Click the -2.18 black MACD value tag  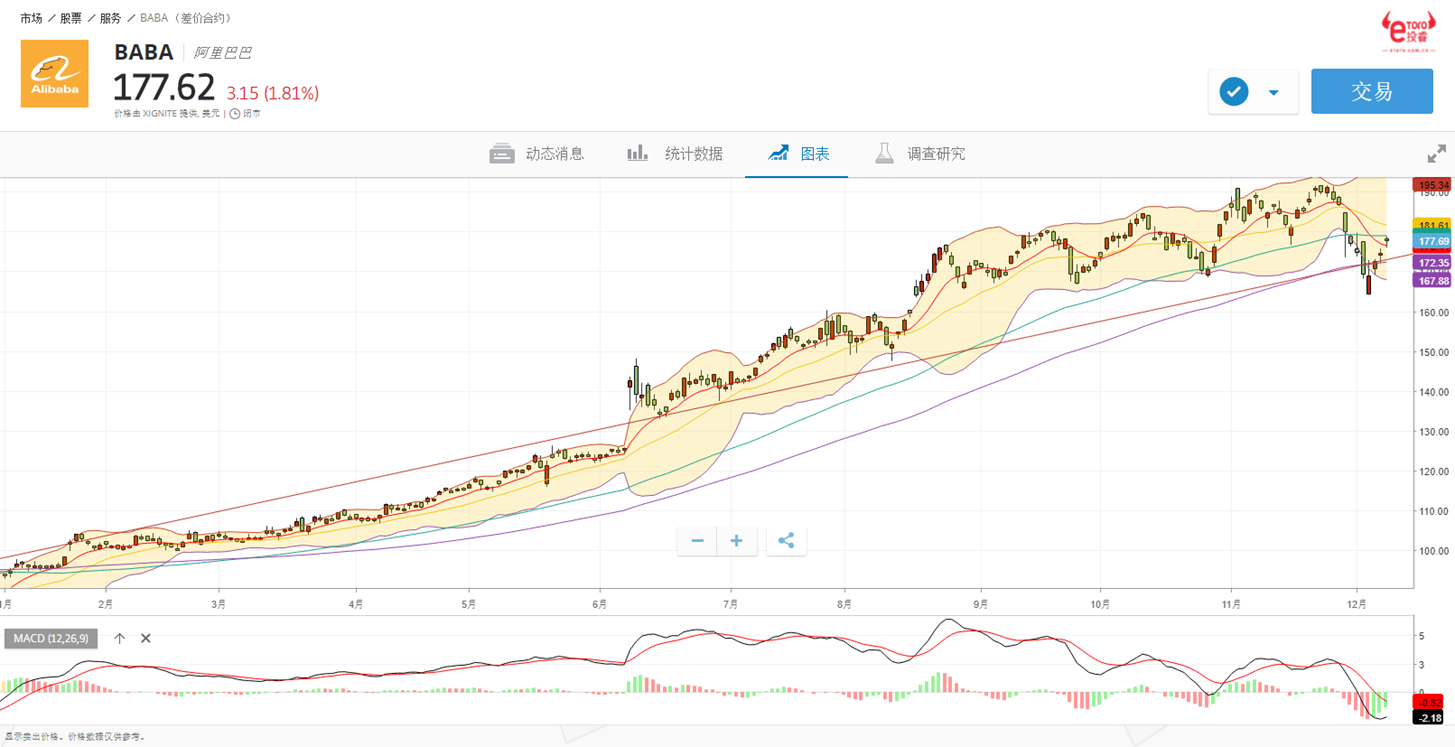(x=1428, y=718)
